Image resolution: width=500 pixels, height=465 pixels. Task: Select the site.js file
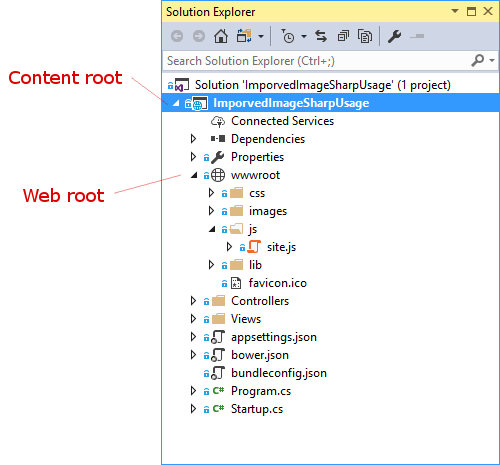coord(281,247)
